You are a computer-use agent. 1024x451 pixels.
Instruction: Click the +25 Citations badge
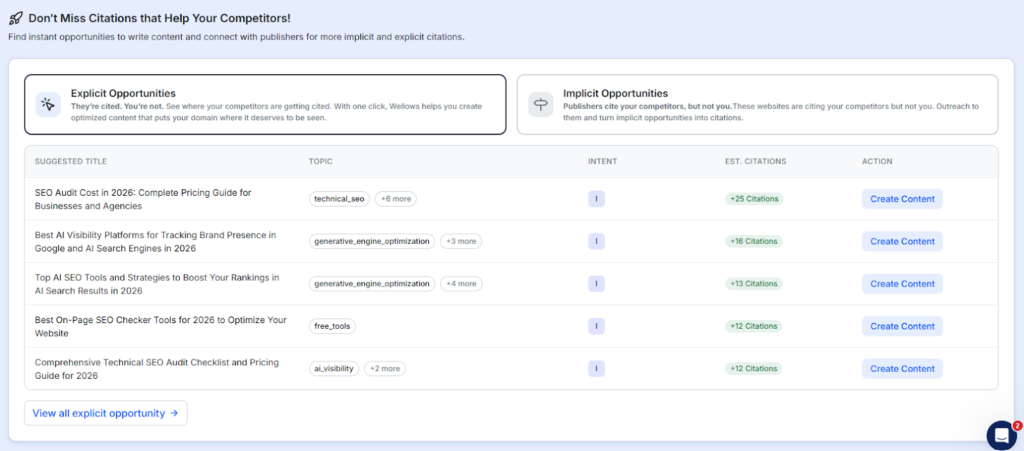coord(753,199)
